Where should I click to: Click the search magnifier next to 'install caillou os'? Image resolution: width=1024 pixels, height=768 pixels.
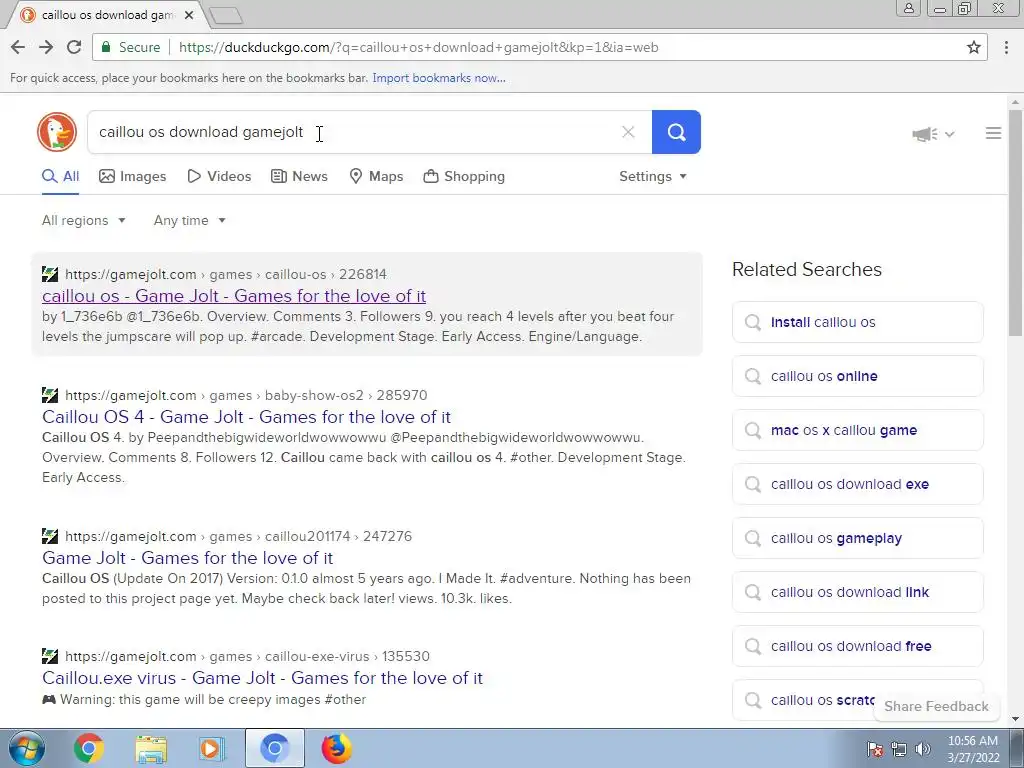pyautogui.click(x=753, y=322)
